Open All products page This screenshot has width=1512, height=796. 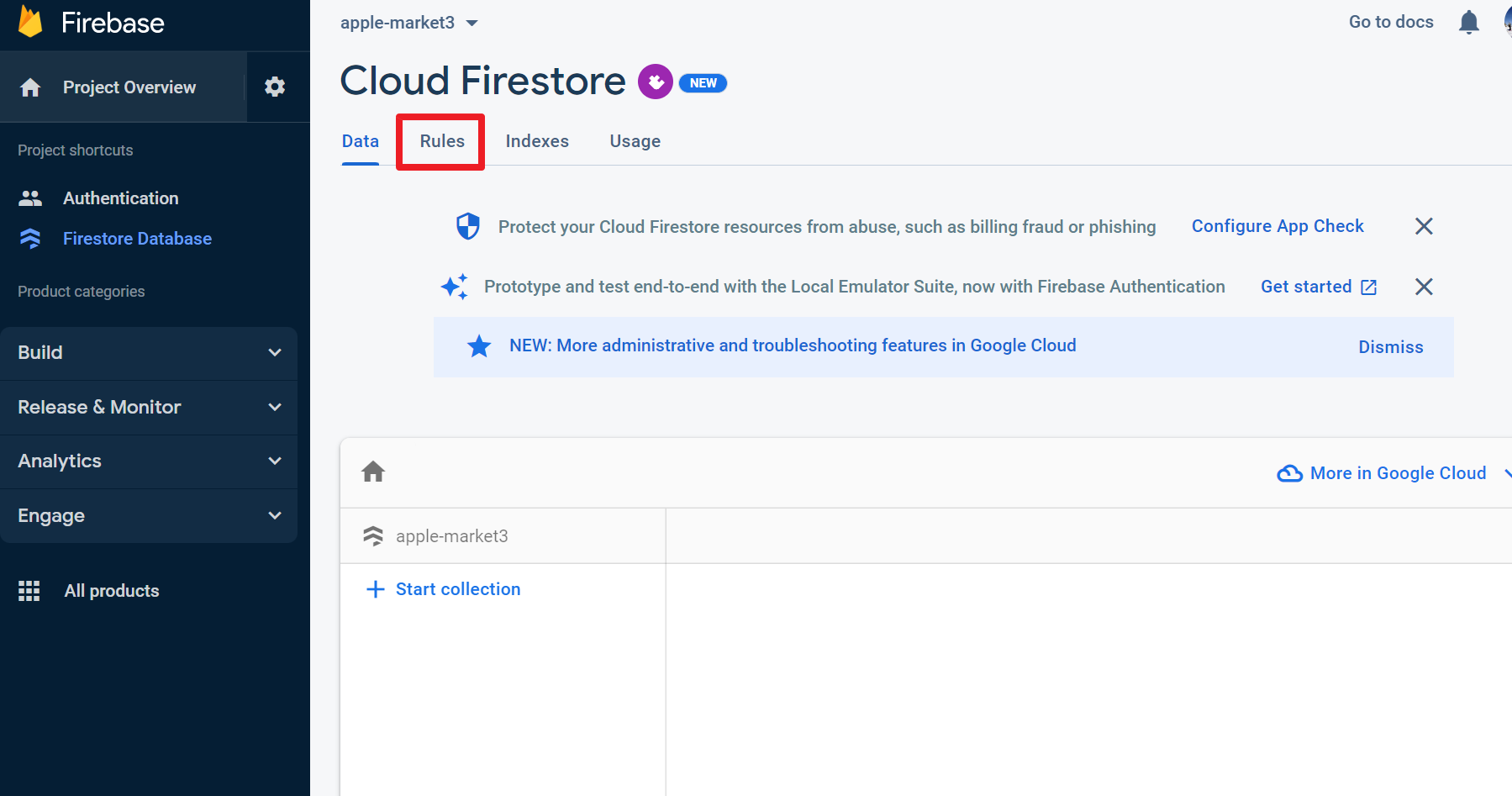tap(112, 591)
